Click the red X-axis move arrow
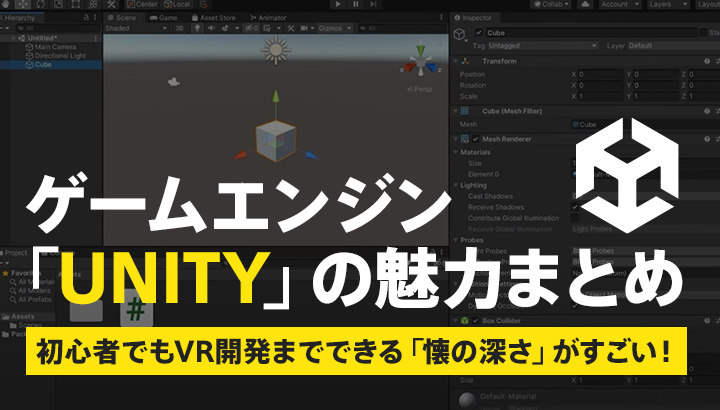Image resolution: width=720 pixels, height=410 pixels. tap(241, 155)
